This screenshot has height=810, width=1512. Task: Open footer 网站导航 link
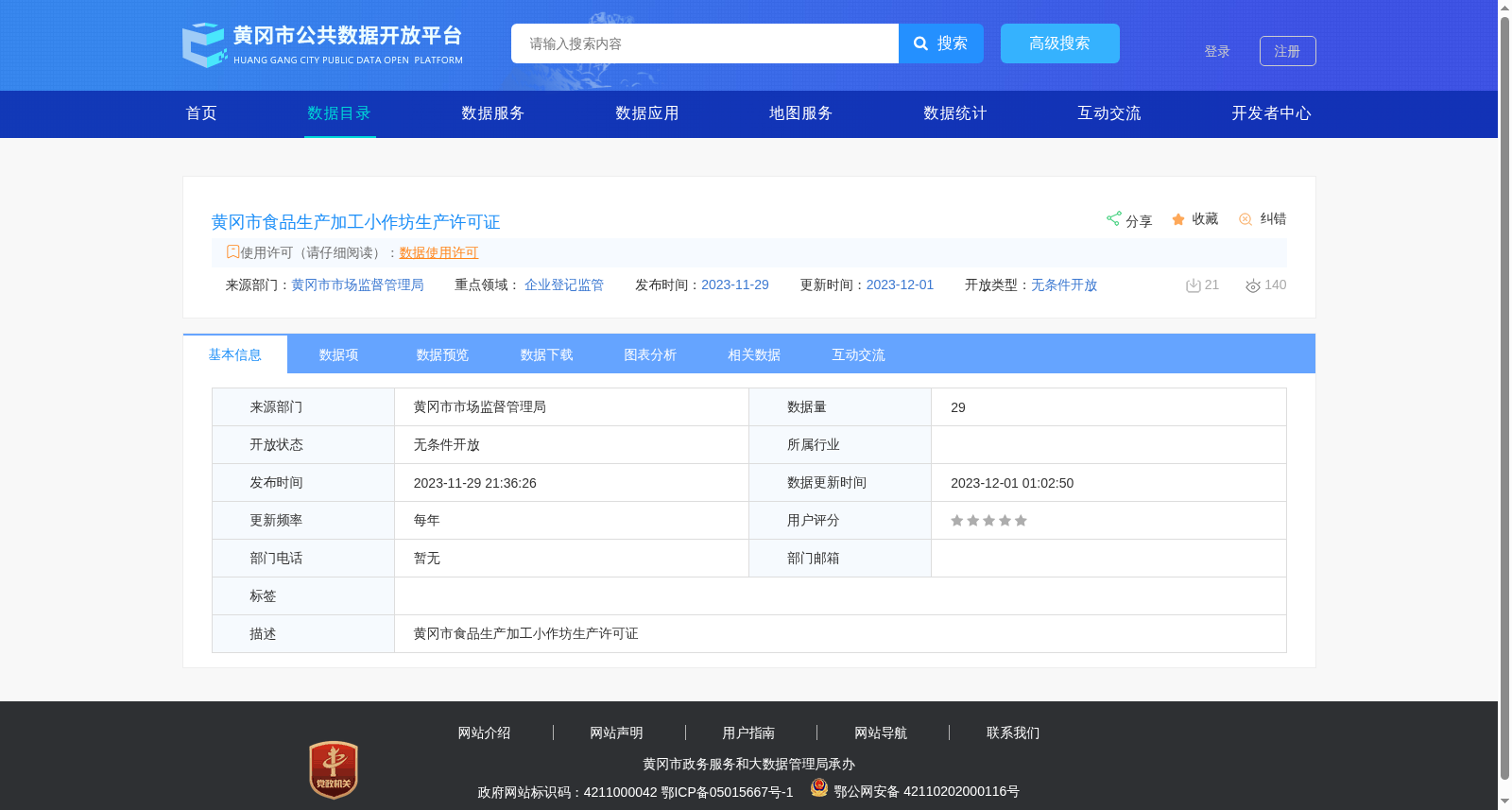[882, 732]
